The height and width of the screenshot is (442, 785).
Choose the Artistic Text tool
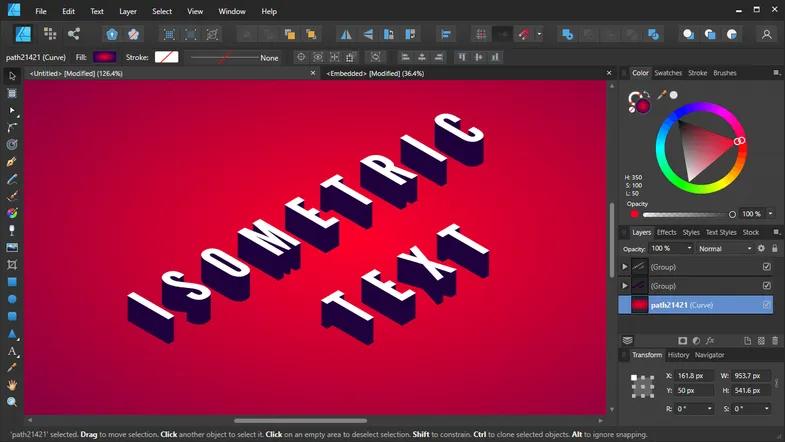click(x=12, y=351)
